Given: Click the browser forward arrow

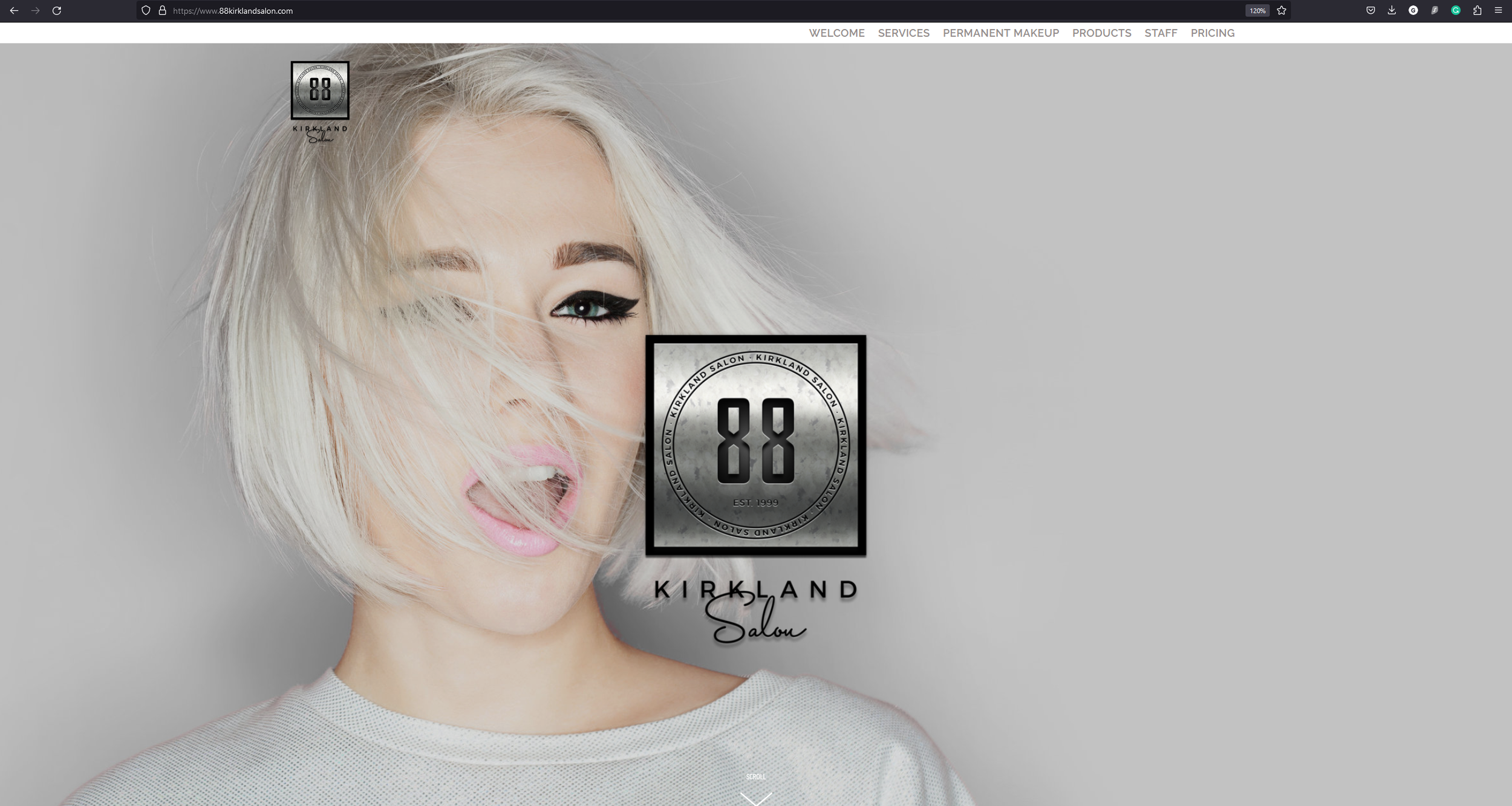Looking at the screenshot, I should (36, 10).
